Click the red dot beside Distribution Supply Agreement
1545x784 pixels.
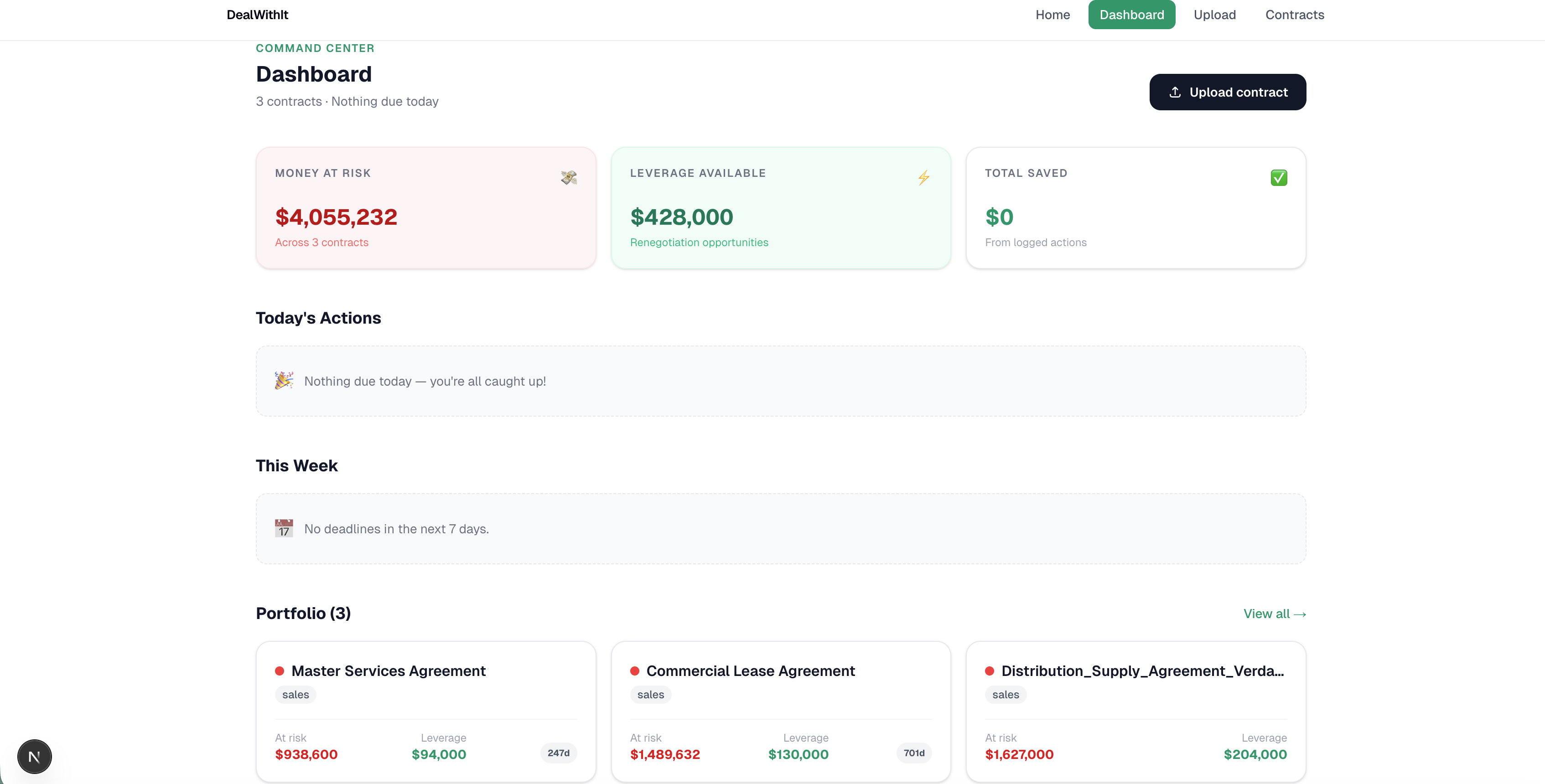990,671
